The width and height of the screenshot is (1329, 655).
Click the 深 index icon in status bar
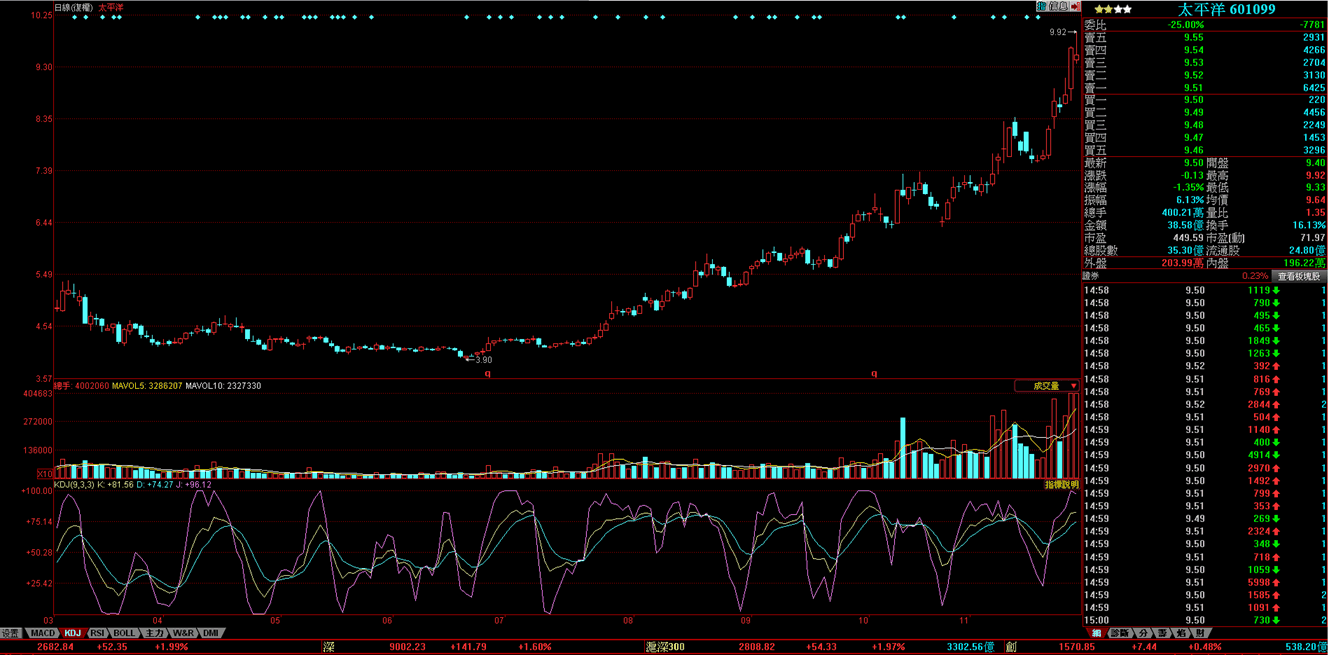pos(327,648)
